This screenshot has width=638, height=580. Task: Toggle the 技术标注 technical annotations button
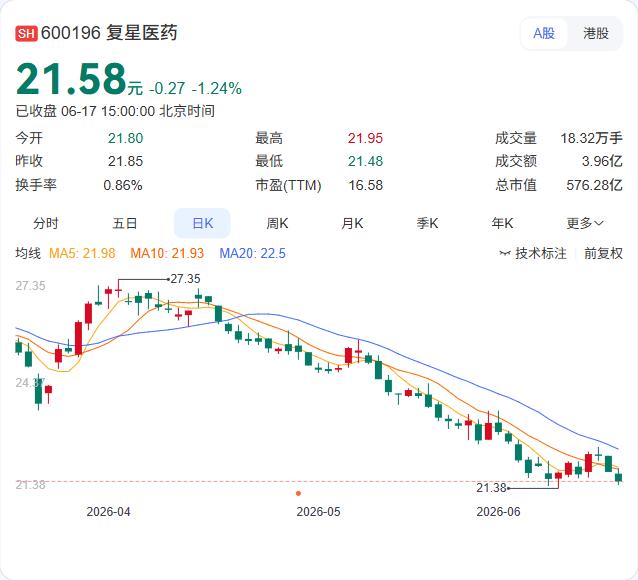533,253
